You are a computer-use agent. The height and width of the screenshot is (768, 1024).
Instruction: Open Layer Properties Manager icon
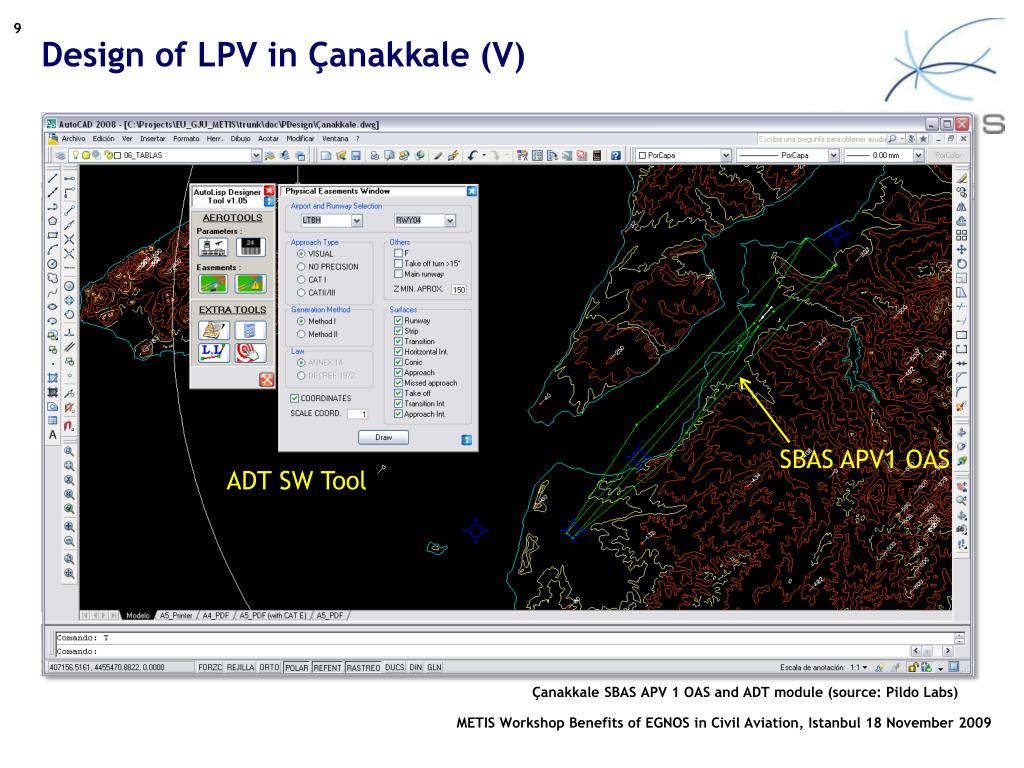click(x=59, y=155)
